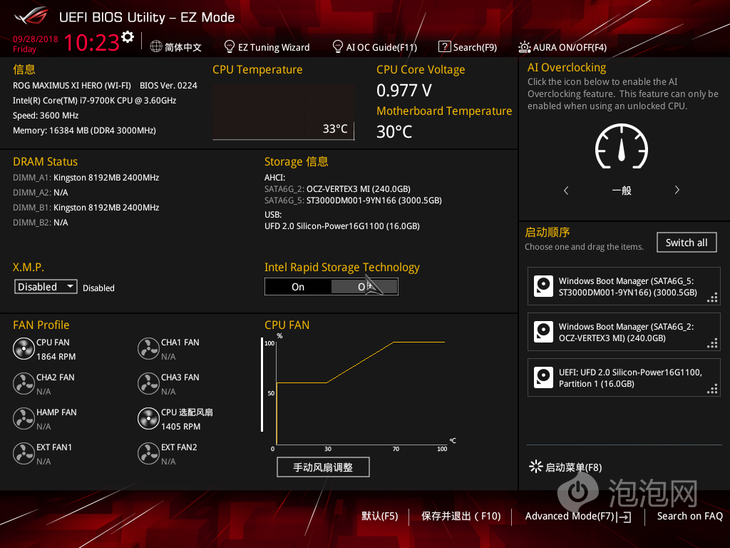The height and width of the screenshot is (548, 730).
Task: Select the EXT FAN2 icon
Action: [x=149, y=453]
